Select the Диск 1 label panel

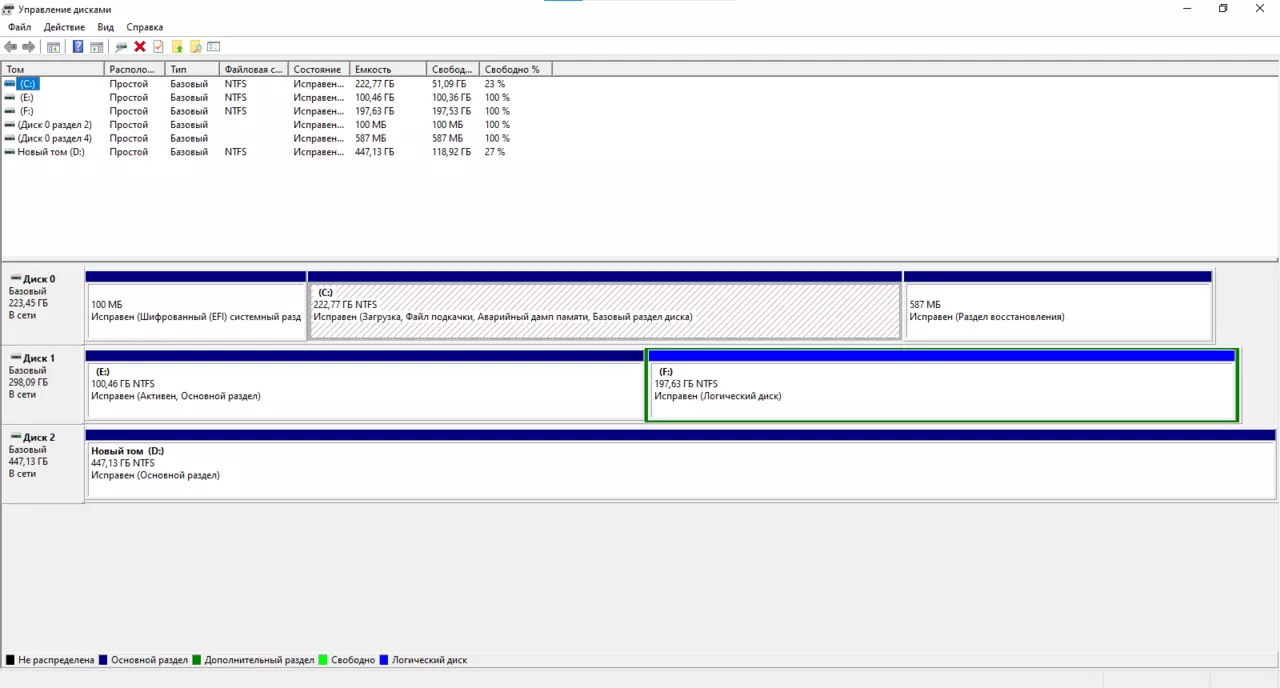tap(43, 385)
